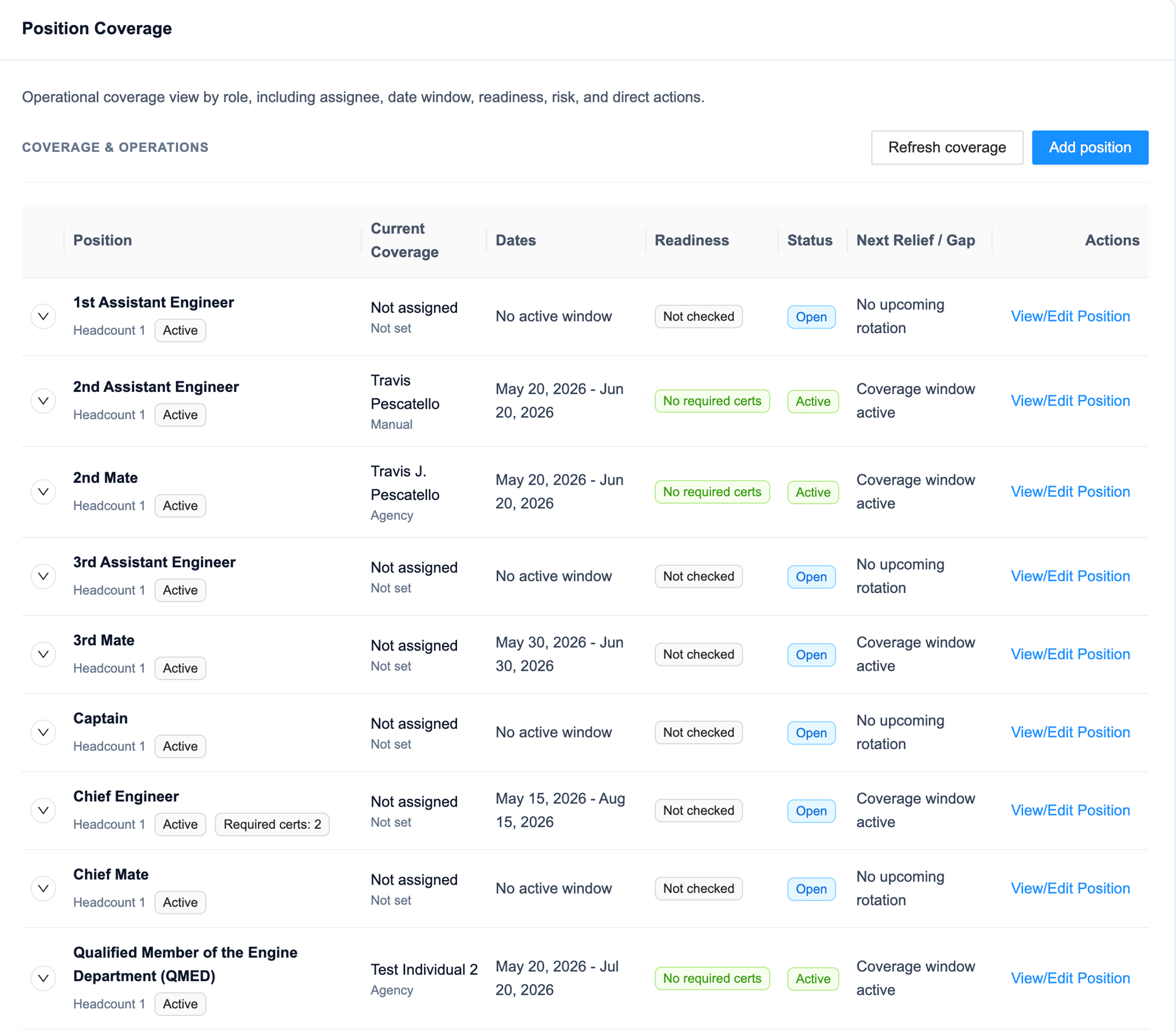Click the Refresh coverage button
This screenshot has width=1176, height=1033.
click(x=947, y=147)
